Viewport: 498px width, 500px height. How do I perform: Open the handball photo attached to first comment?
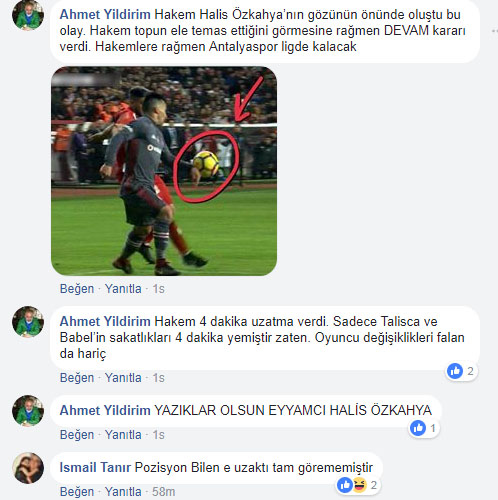(x=164, y=171)
